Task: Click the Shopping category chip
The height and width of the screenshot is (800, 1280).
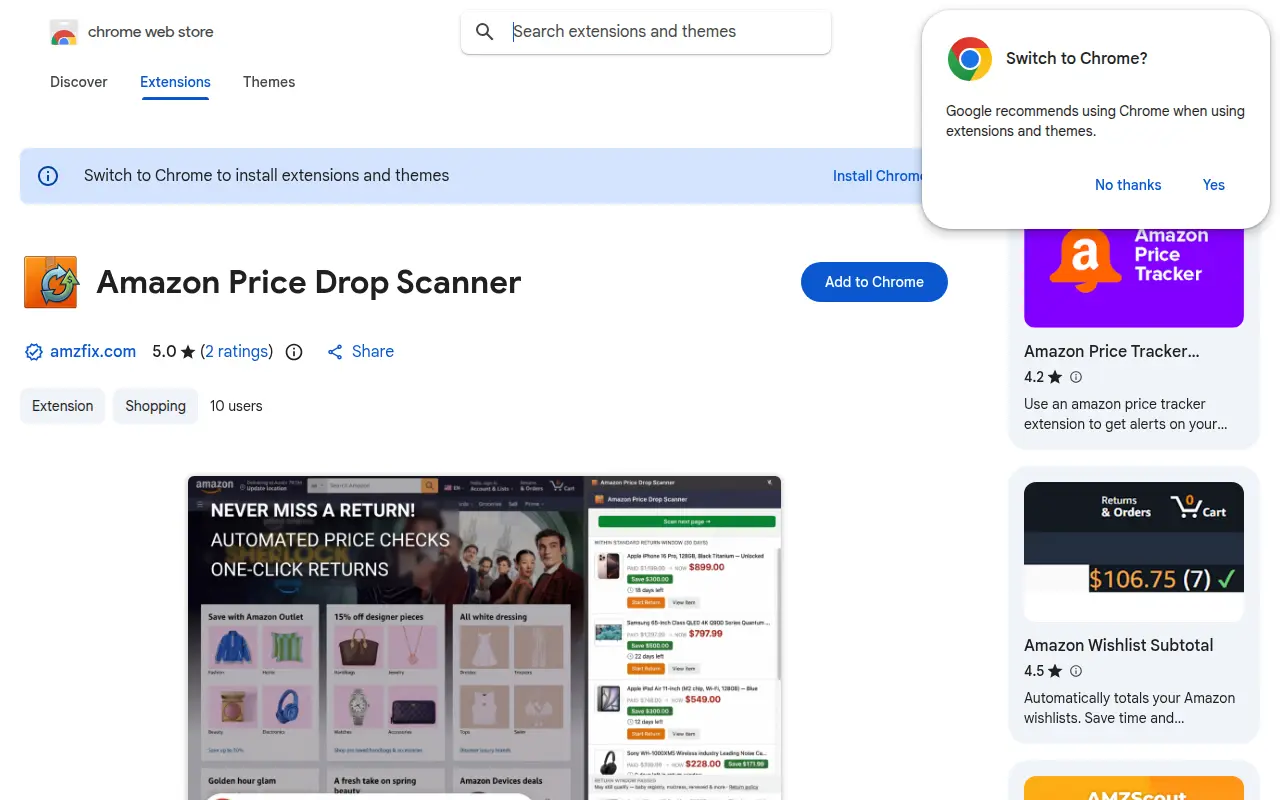Action: pyautogui.click(x=155, y=406)
